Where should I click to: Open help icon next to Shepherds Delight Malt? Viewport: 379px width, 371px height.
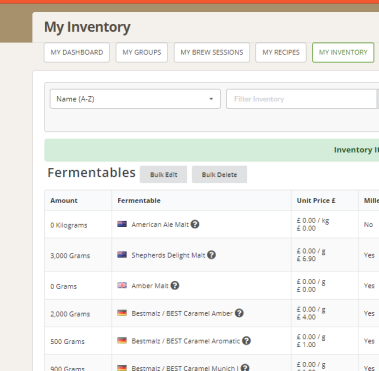[x=211, y=255]
